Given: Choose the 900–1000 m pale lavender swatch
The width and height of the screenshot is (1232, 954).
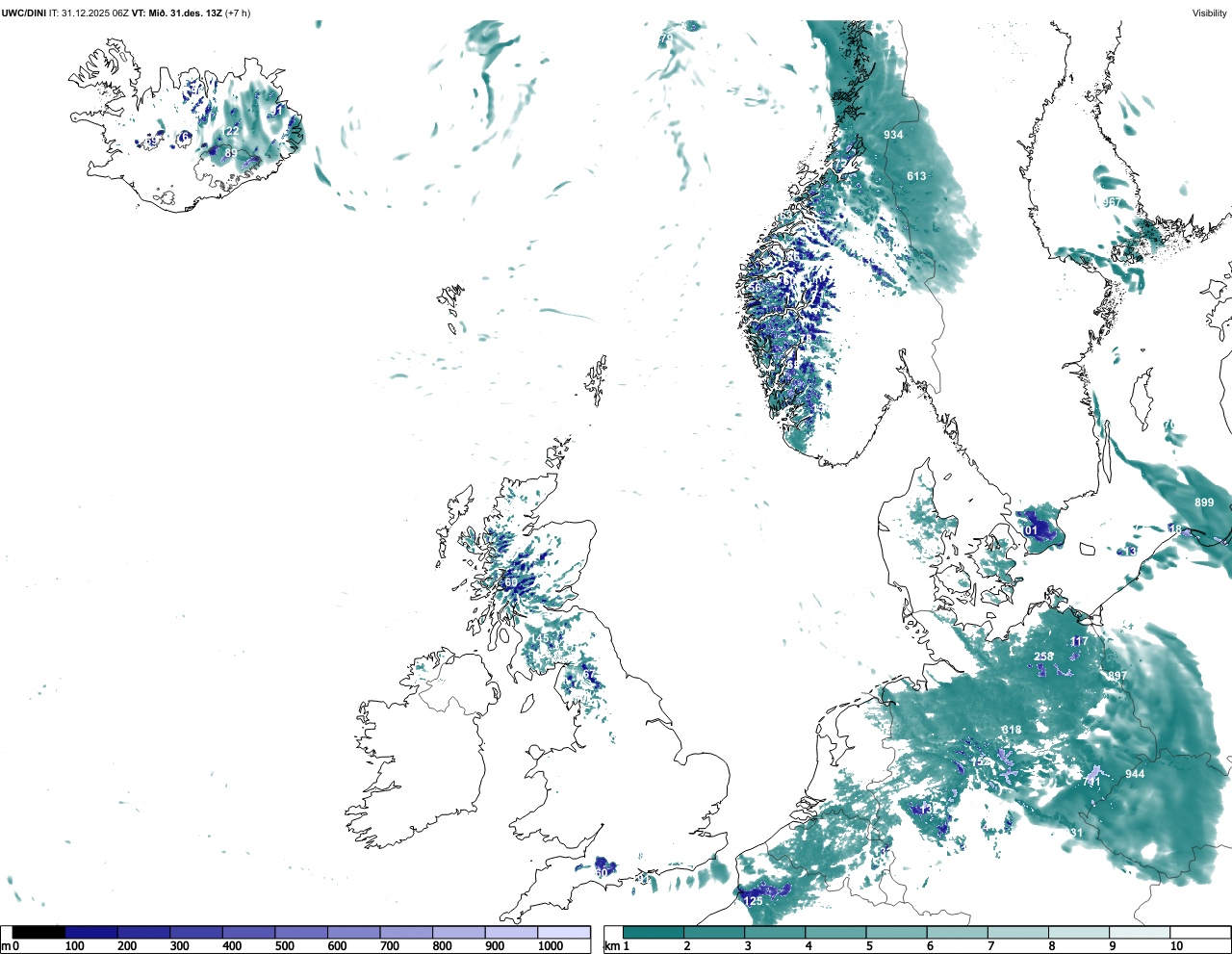Looking at the screenshot, I should [511, 932].
